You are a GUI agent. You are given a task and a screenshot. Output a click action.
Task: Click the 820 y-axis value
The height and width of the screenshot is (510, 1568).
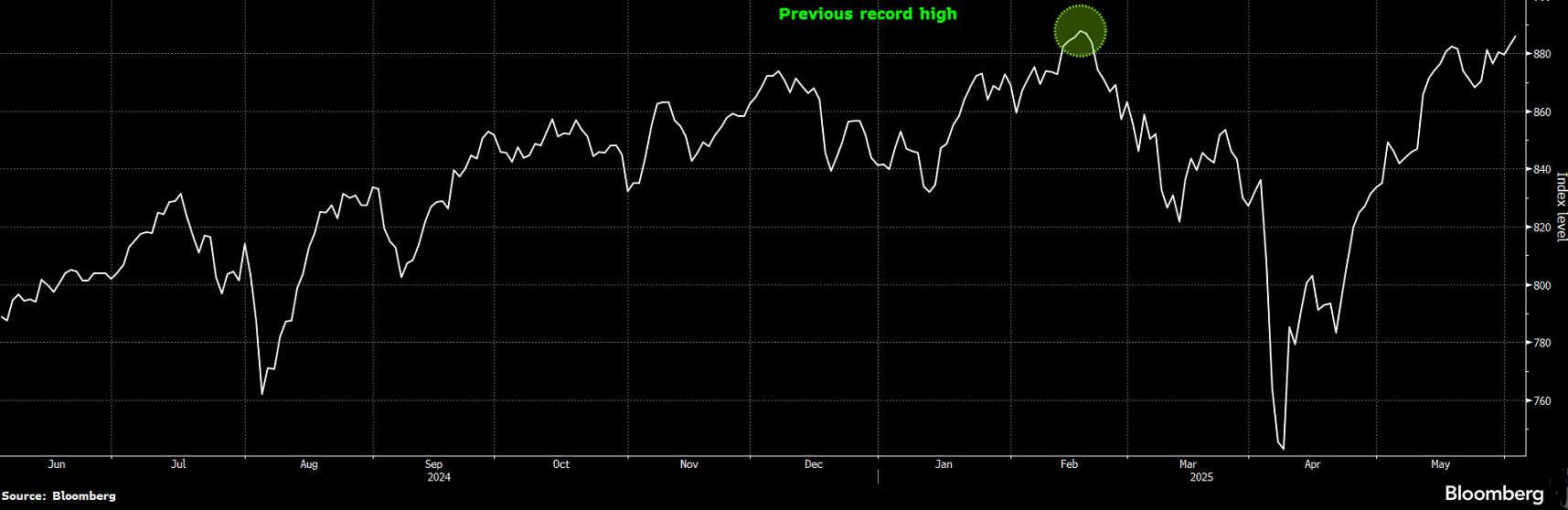1541,228
